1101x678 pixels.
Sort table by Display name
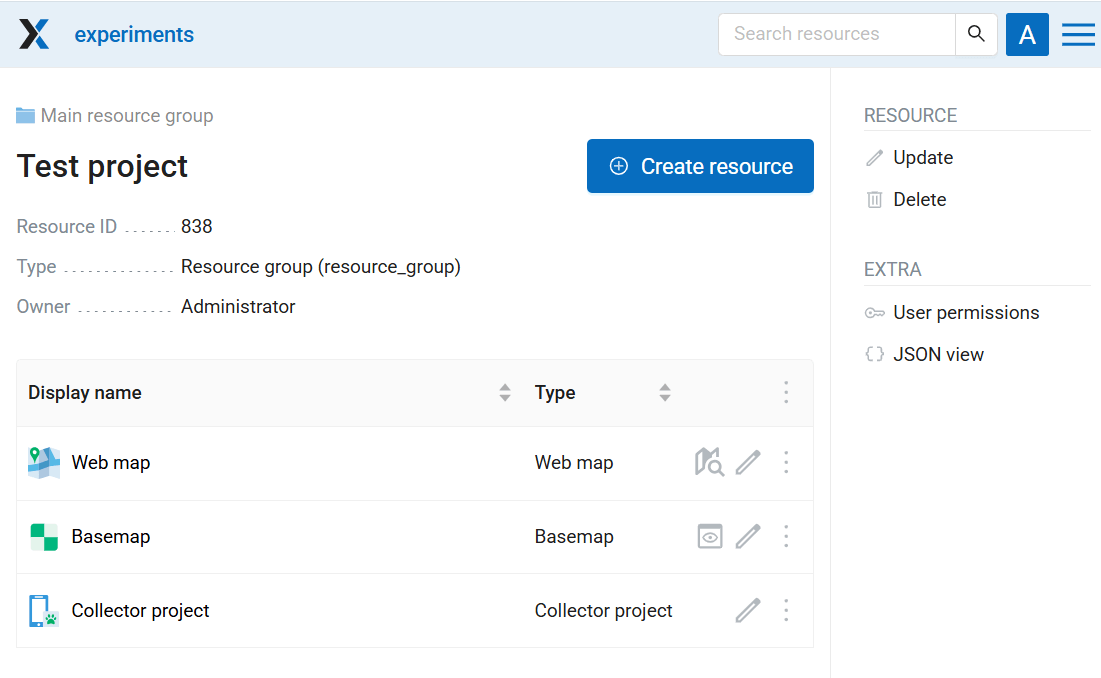tap(505, 393)
